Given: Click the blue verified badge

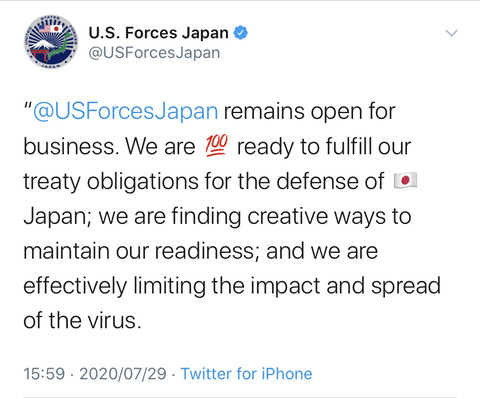Looking at the screenshot, I should pos(241,33).
